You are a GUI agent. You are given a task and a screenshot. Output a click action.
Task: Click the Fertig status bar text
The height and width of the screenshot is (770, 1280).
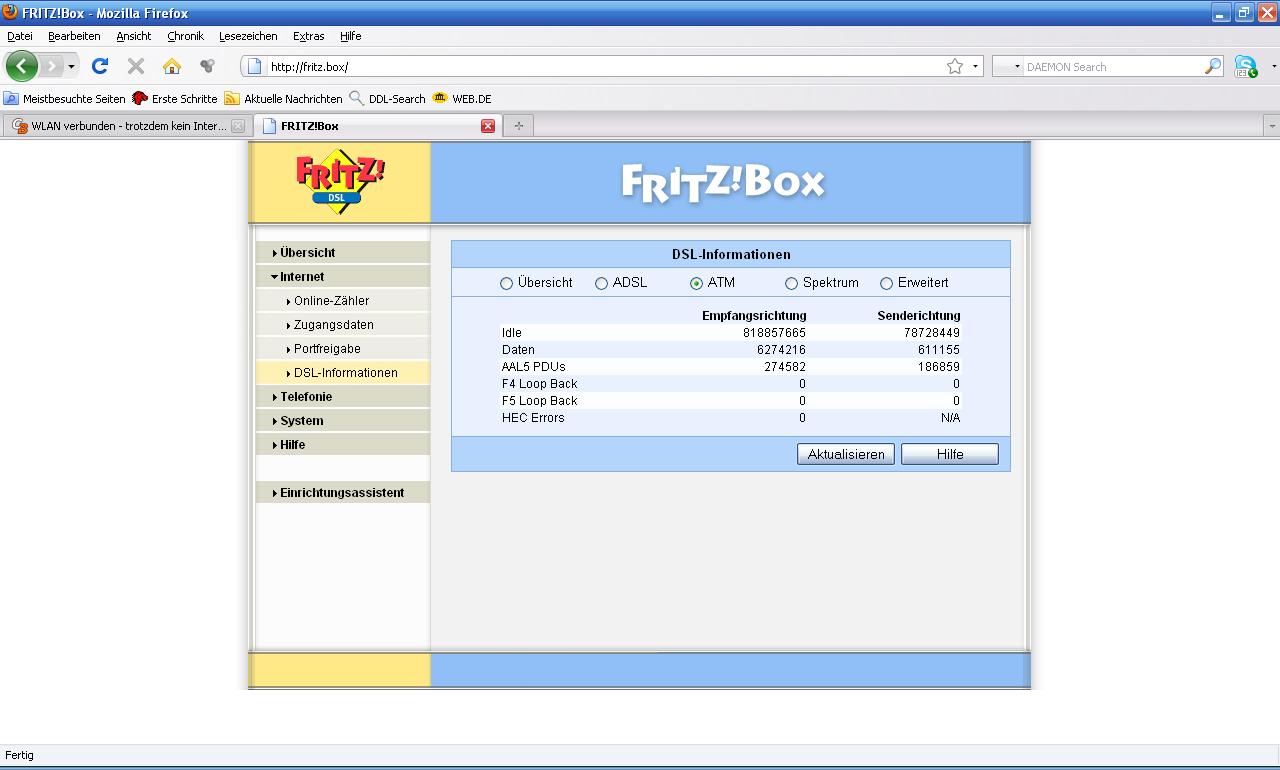click(19, 755)
